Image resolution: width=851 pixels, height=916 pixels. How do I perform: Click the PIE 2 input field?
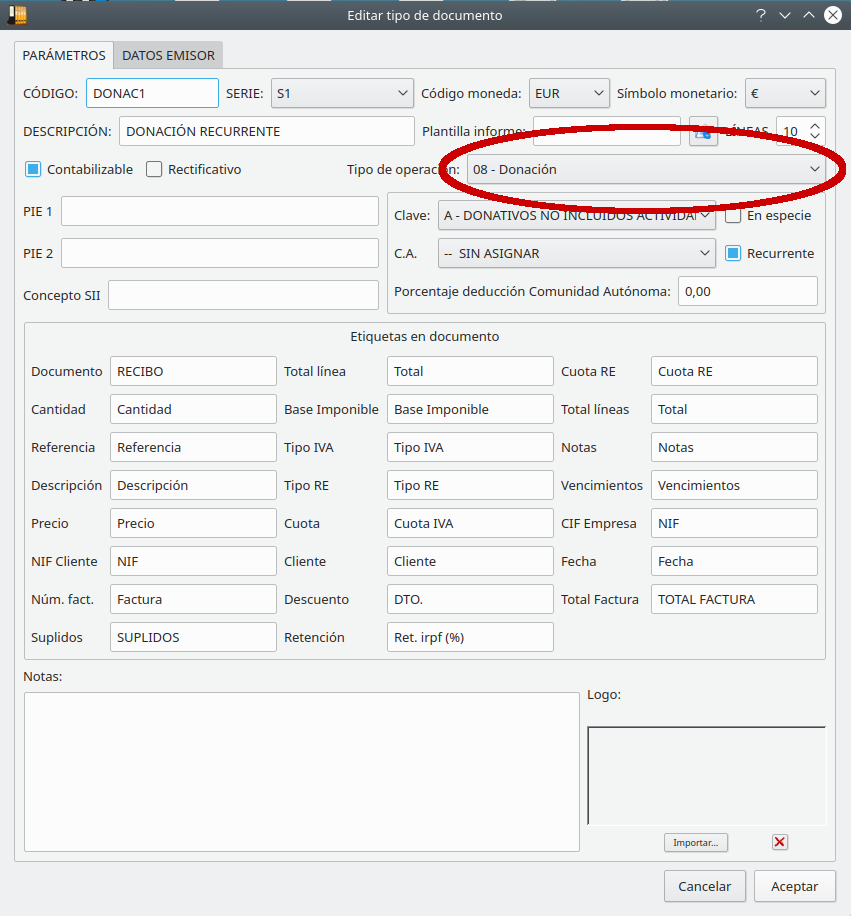tap(220, 254)
